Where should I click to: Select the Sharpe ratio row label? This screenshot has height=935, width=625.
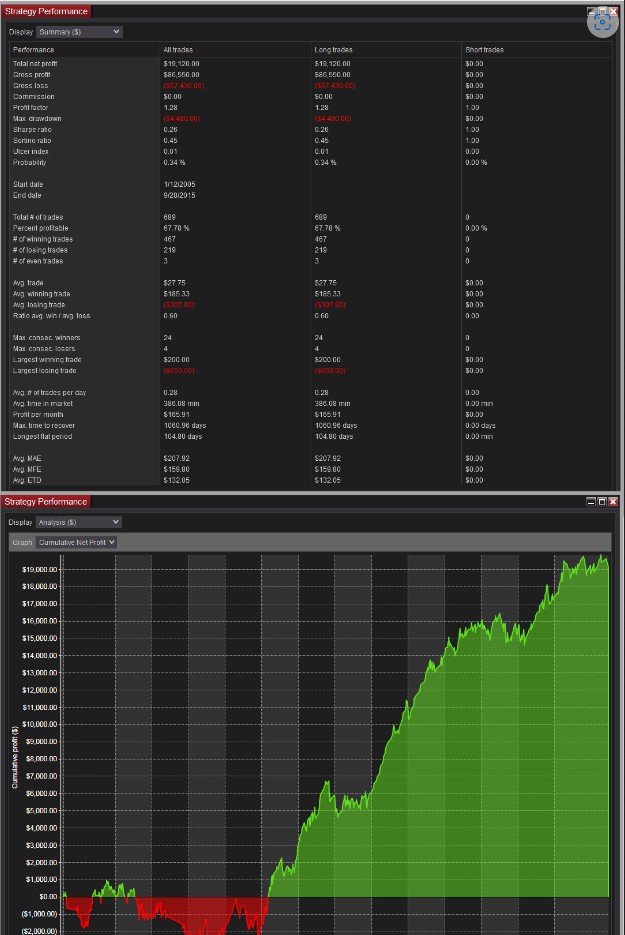32,129
